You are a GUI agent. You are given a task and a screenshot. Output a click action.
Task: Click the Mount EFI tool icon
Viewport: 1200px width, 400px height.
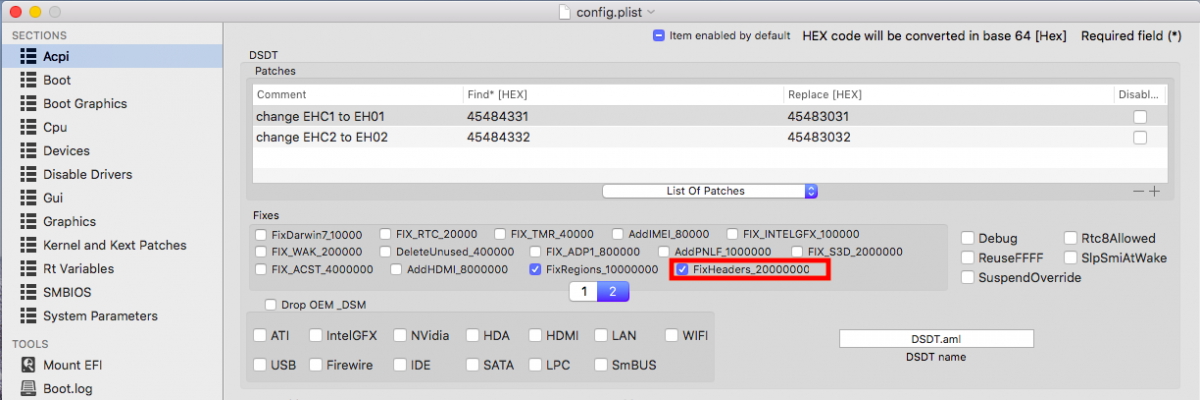(x=28, y=365)
